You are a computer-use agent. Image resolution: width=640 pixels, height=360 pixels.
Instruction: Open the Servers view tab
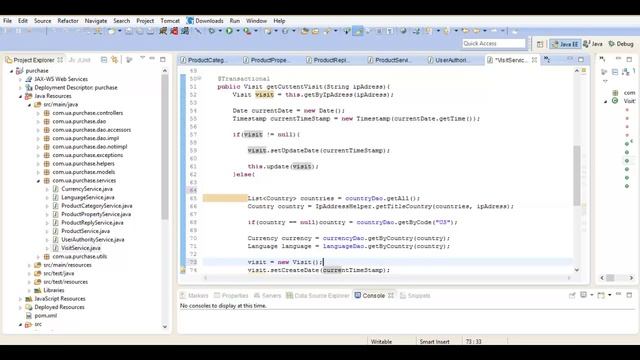point(267,296)
